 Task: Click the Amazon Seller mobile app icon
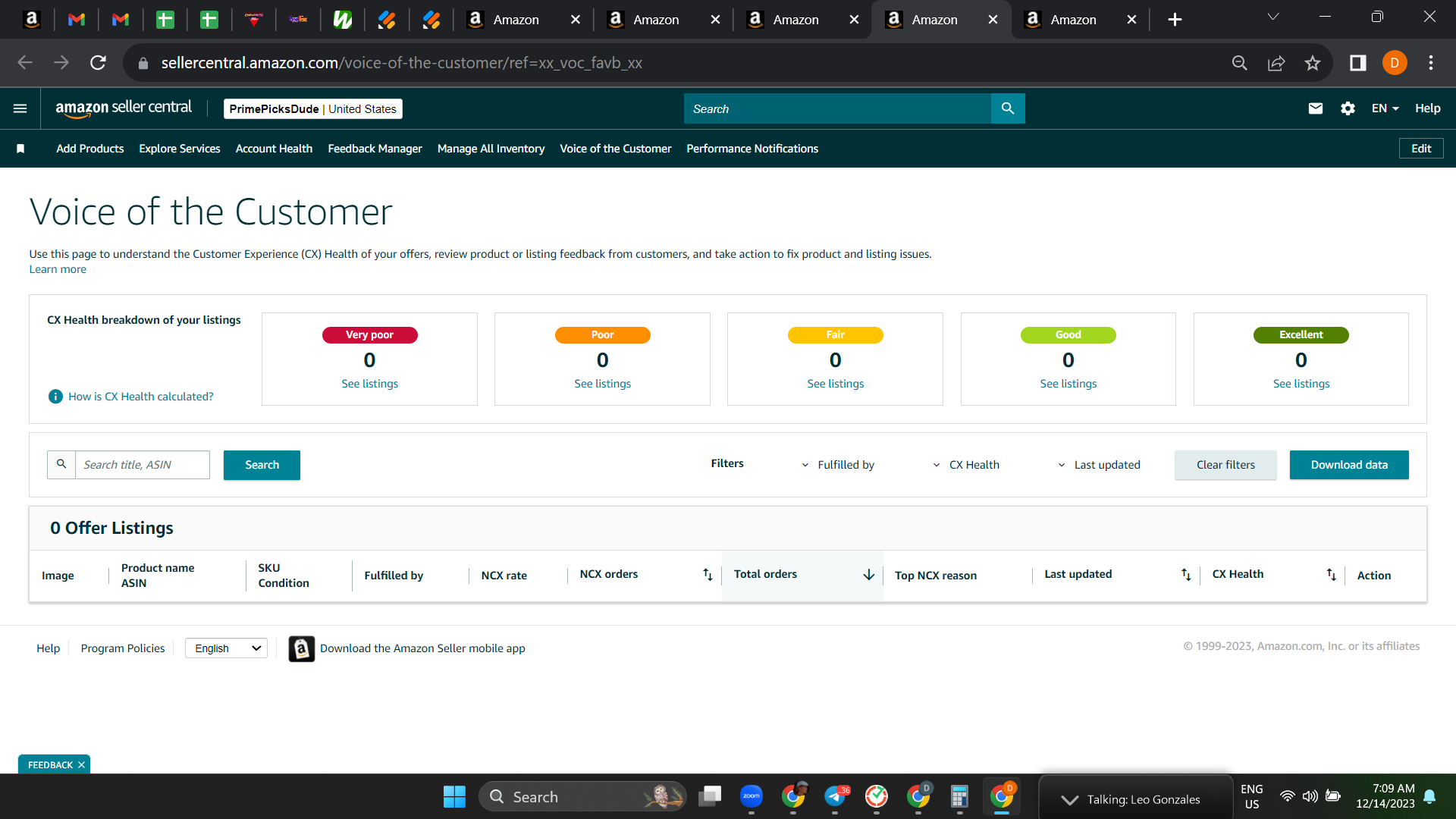pyautogui.click(x=301, y=648)
